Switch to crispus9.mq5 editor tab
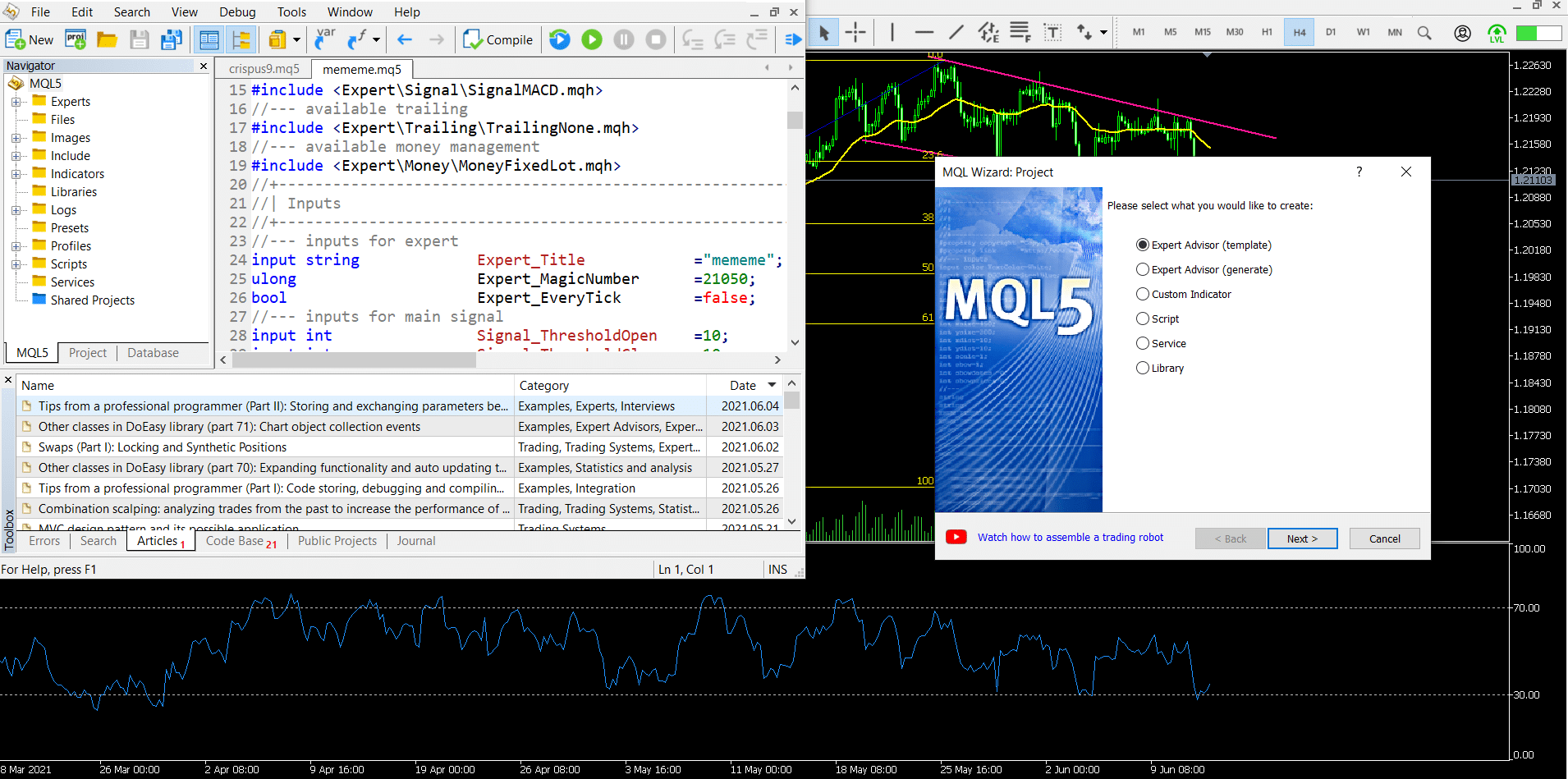The height and width of the screenshot is (779, 1568). [x=264, y=69]
